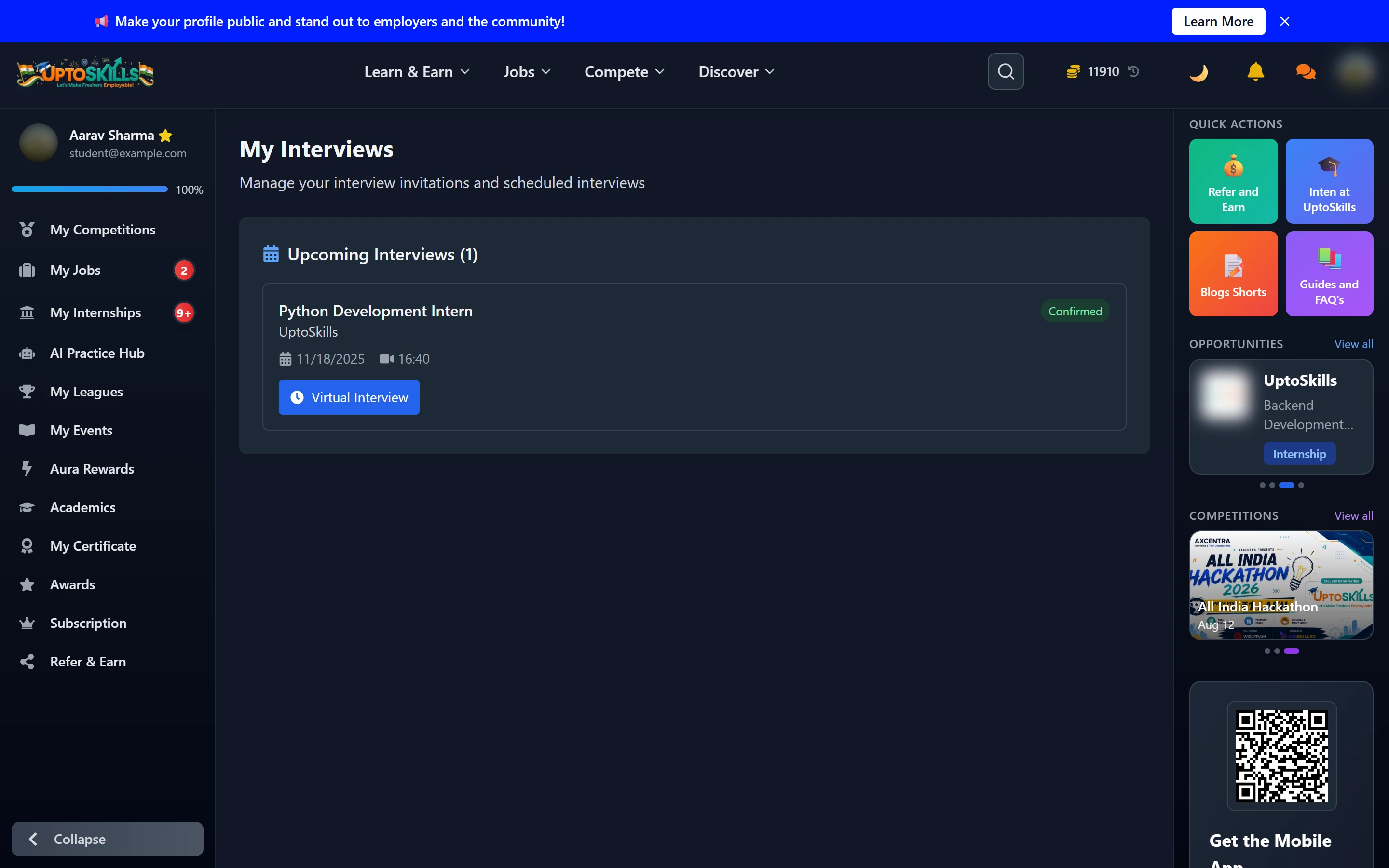Click the My Competitions medal icon
Screen dimensions: 1389x868
pos(27,230)
